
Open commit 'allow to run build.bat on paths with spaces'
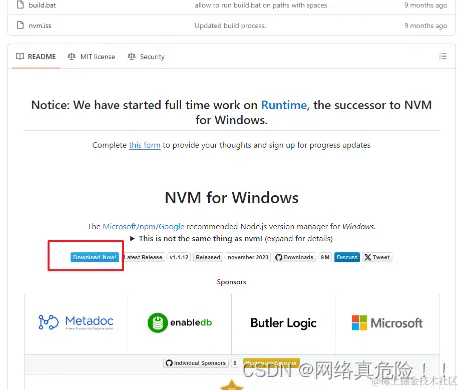coord(261,5)
